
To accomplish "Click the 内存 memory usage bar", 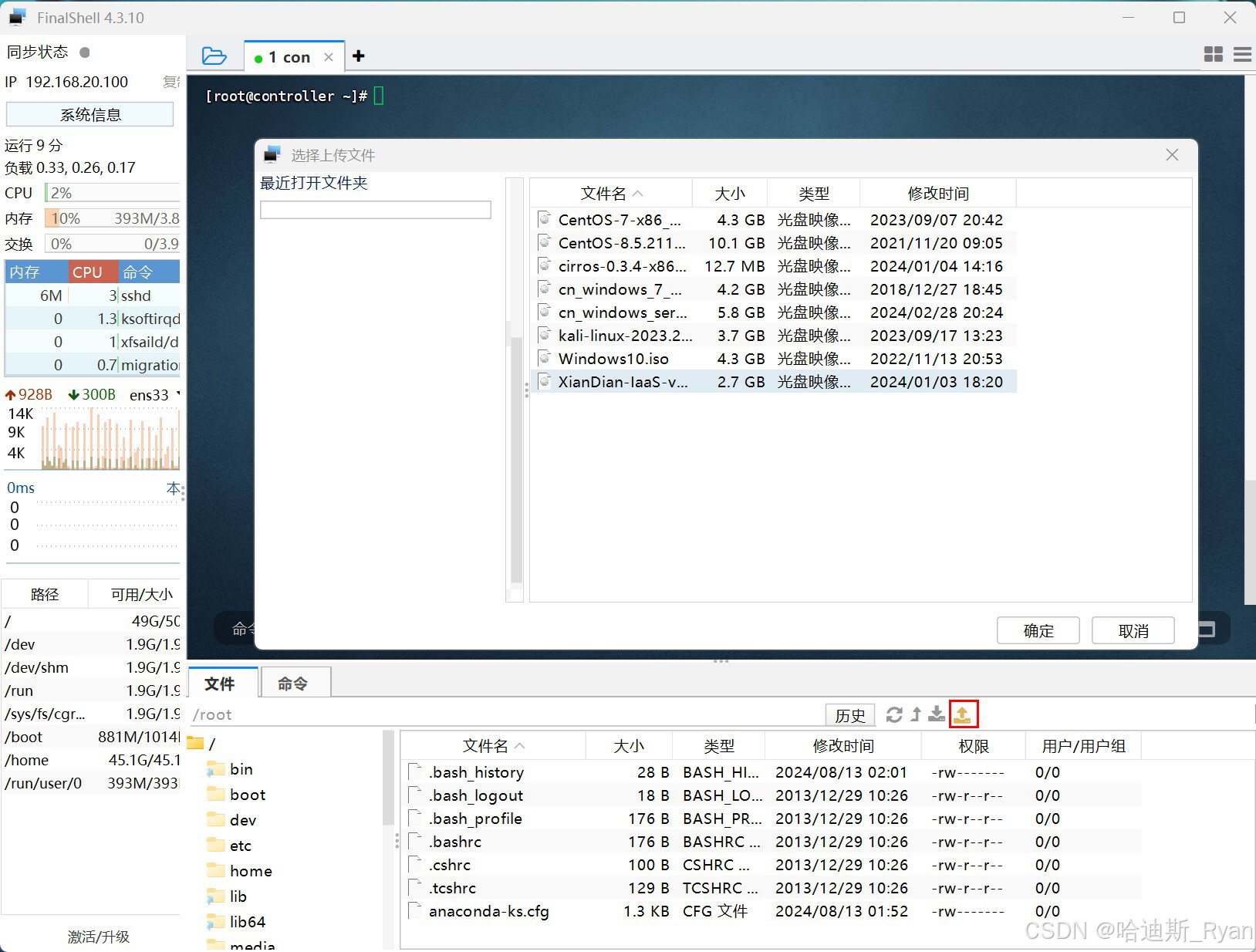I will pyautogui.click(x=113, y=218).
